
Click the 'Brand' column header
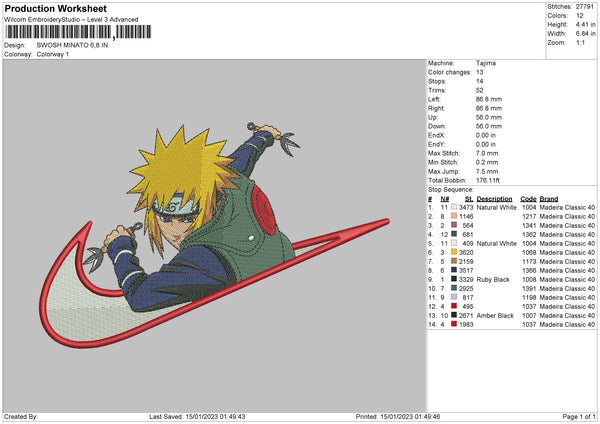[x=549, y=199]
